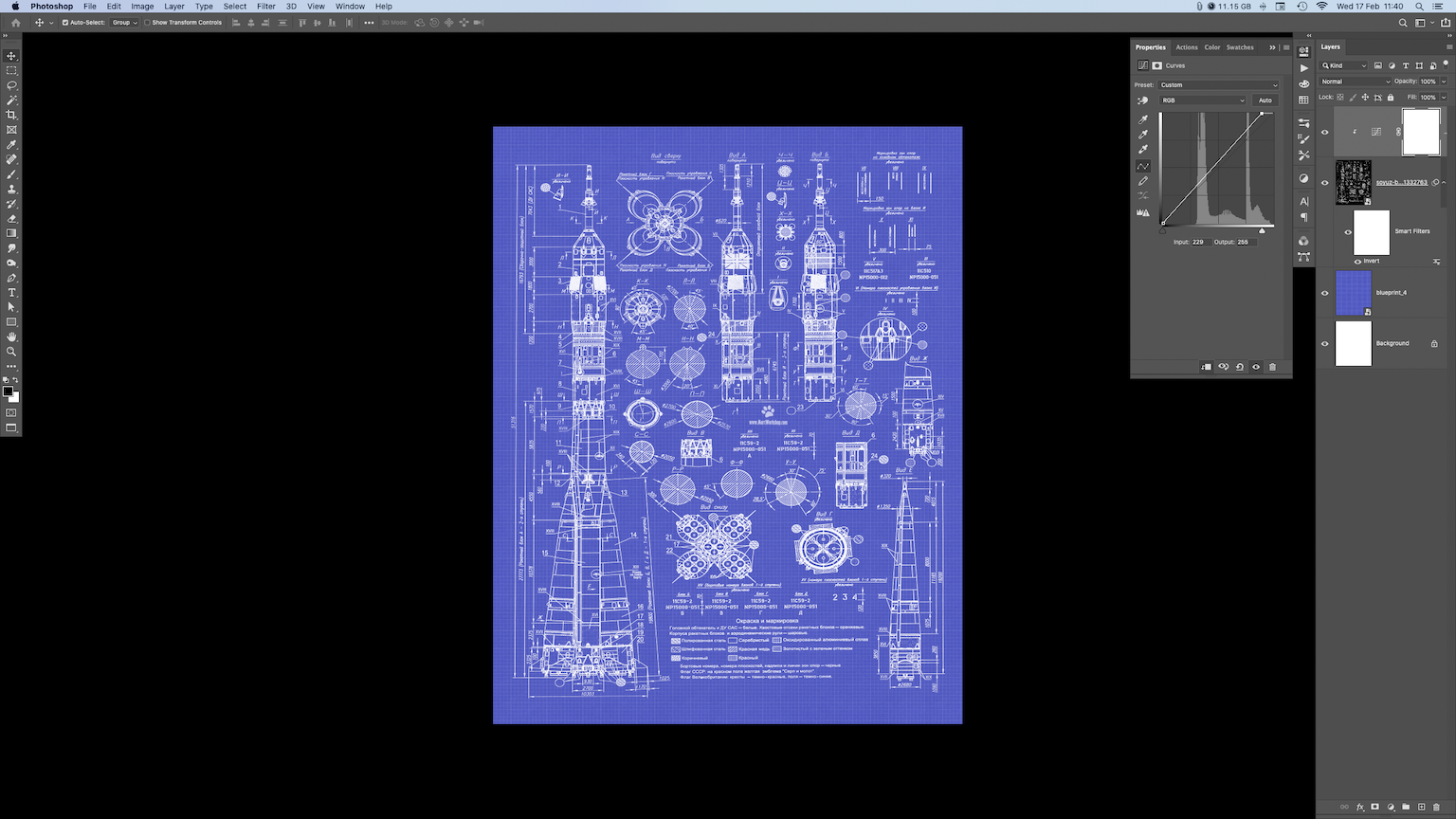Hide the Curves adjustment layer
The height and width of the screenshot is (819, 1456).
[1325, 133]
